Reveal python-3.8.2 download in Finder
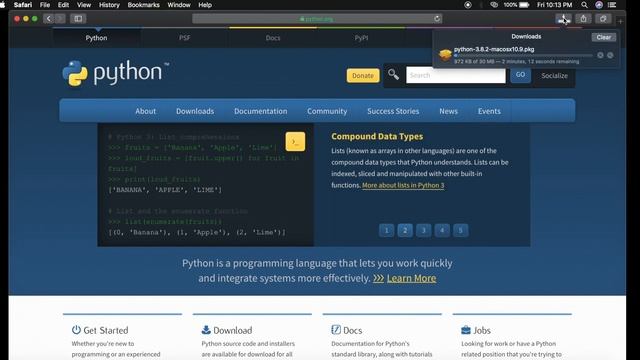 click(x=610, y=55)
